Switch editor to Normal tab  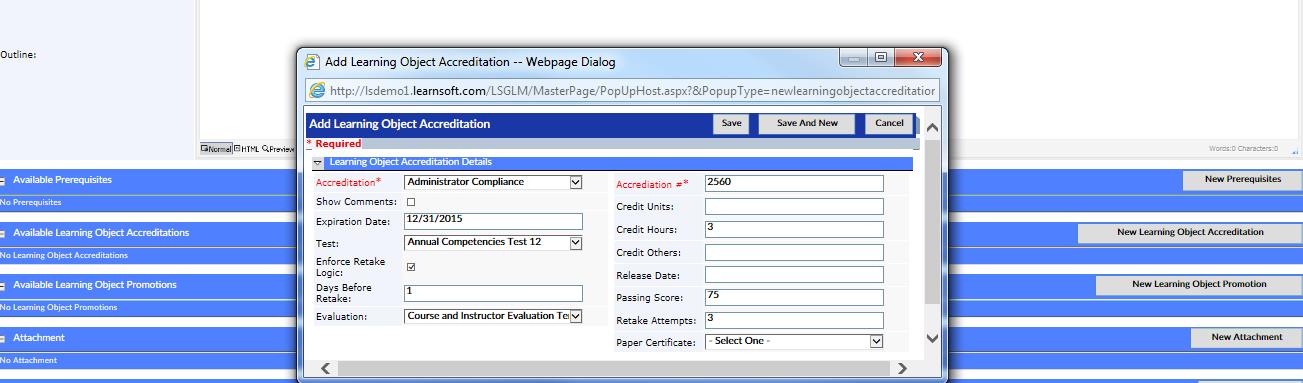[216, 148]
